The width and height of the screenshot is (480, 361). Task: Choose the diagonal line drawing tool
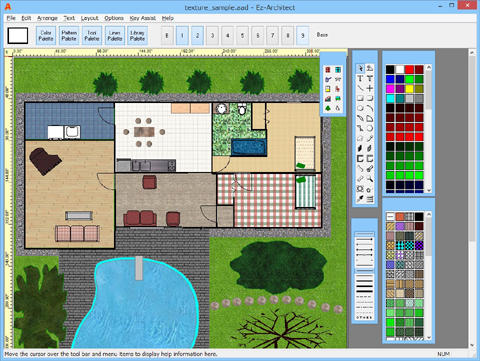coord(360,88)
